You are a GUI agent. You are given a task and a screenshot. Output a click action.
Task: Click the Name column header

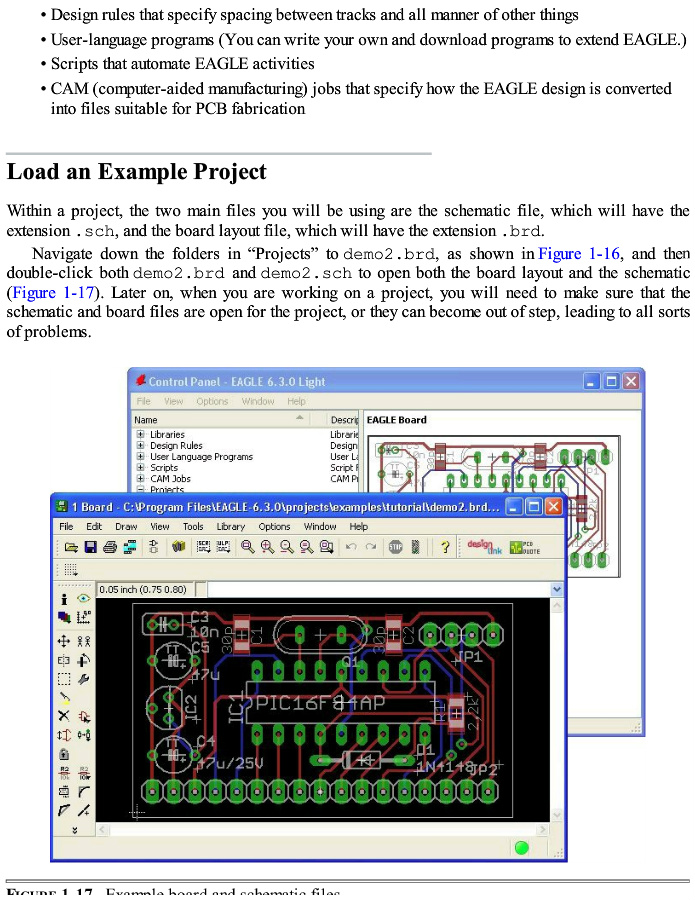coord(146,420)
